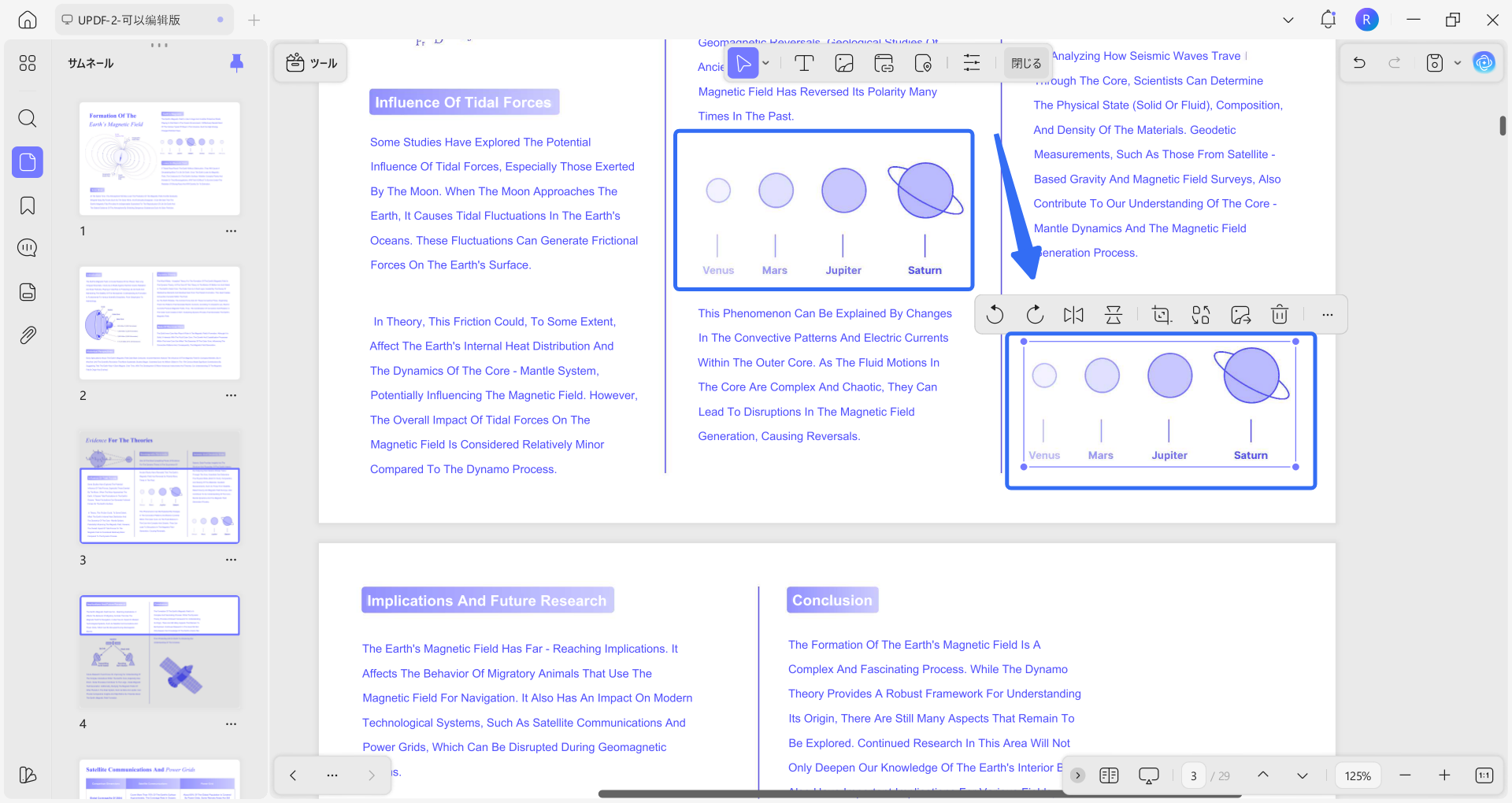
Task: Open the options menu for page 2 thumbnail
Action: tap(231, 395)
